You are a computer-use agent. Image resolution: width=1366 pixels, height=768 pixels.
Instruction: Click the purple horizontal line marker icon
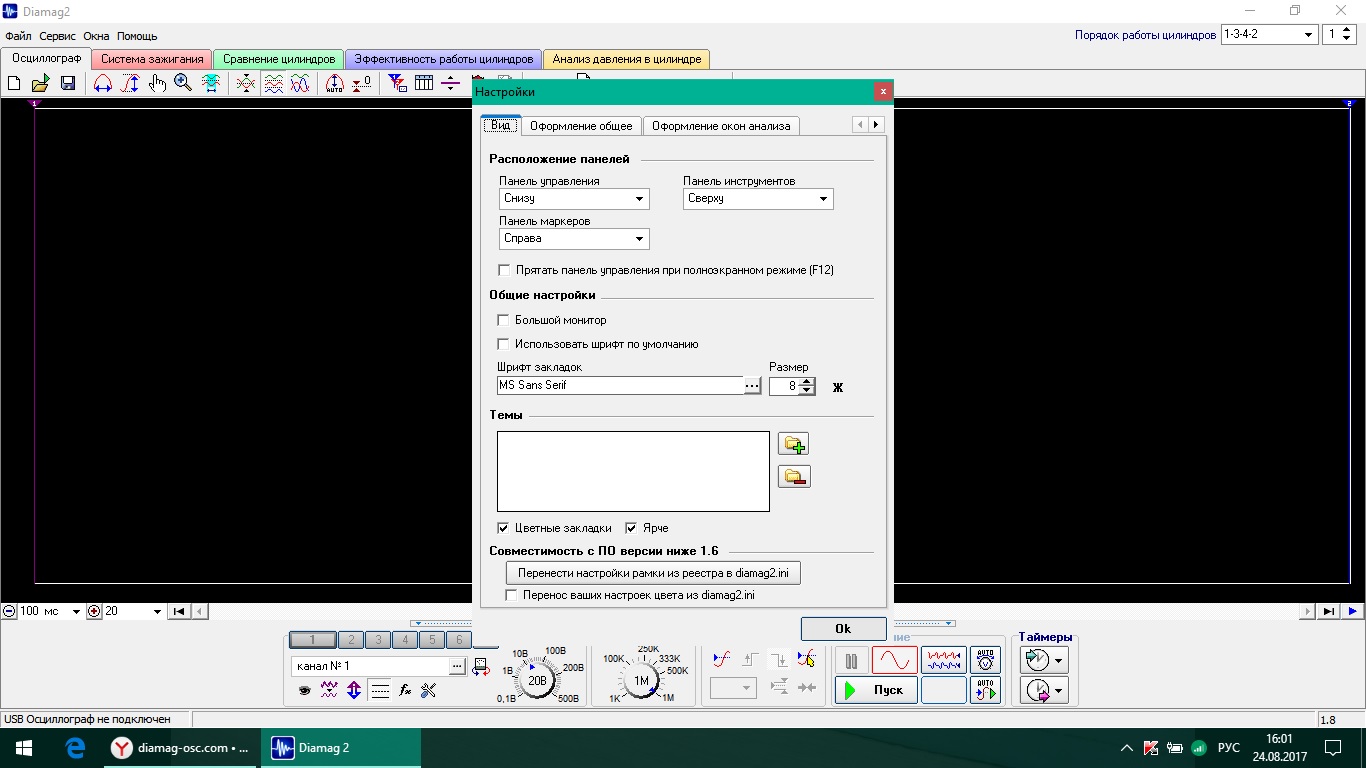[451, 84]
